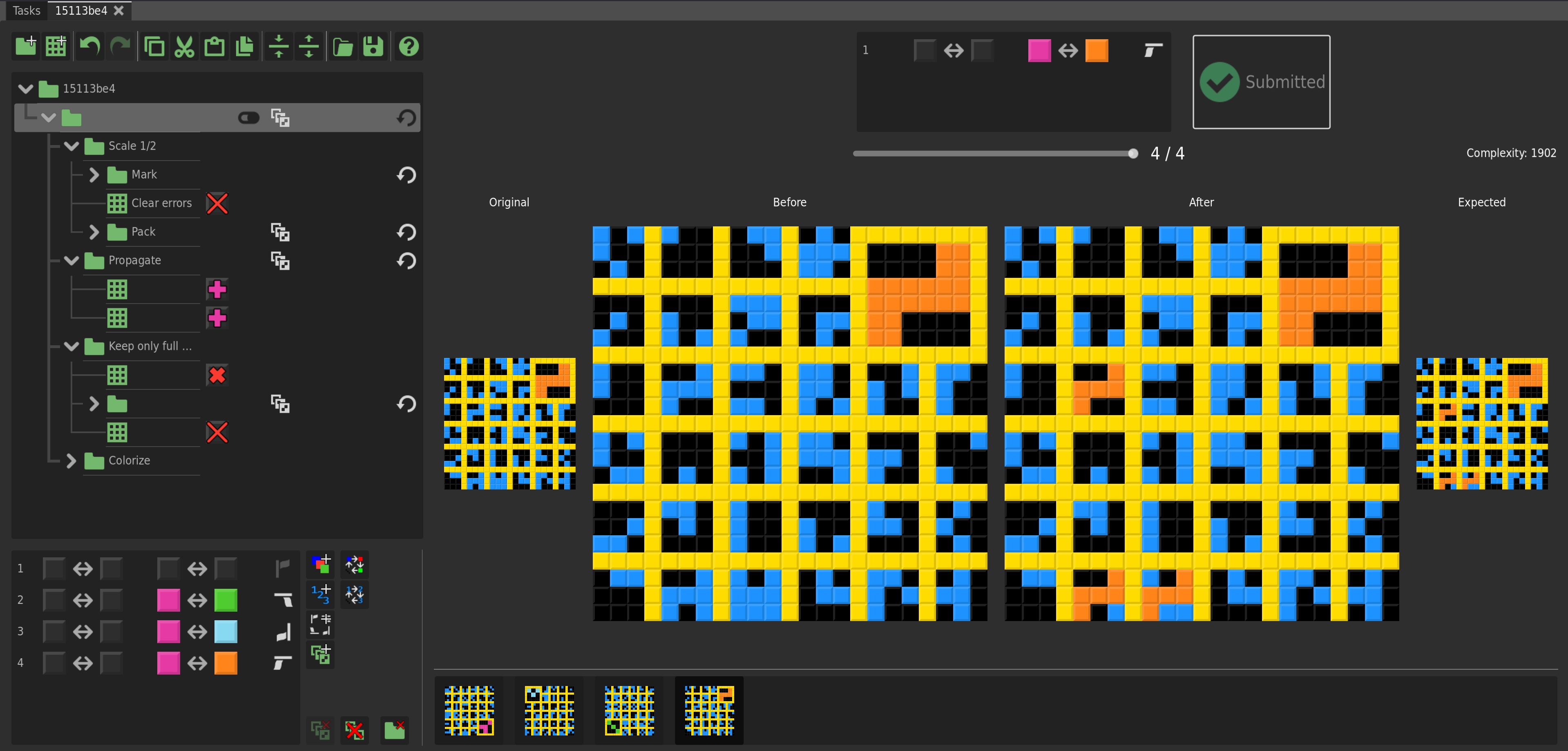Toggle red X next to Clear errors
Viewport: 1568px width, 751px height.
pos(217,203)
